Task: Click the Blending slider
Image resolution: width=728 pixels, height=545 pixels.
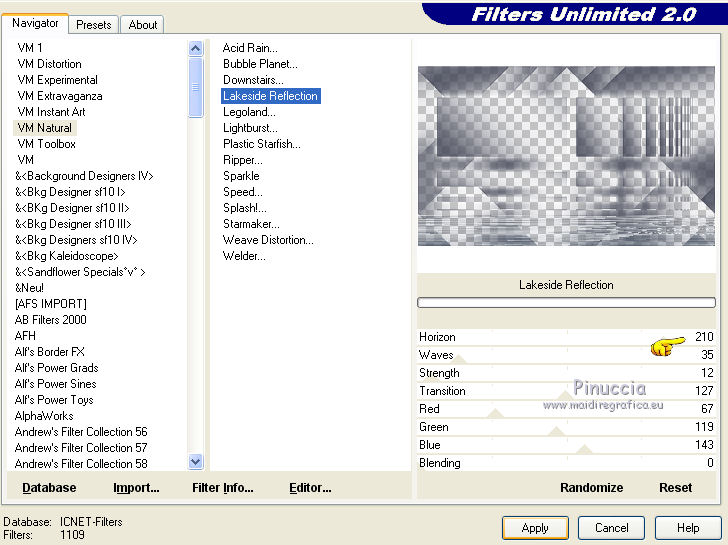Action: pos(566,463)
